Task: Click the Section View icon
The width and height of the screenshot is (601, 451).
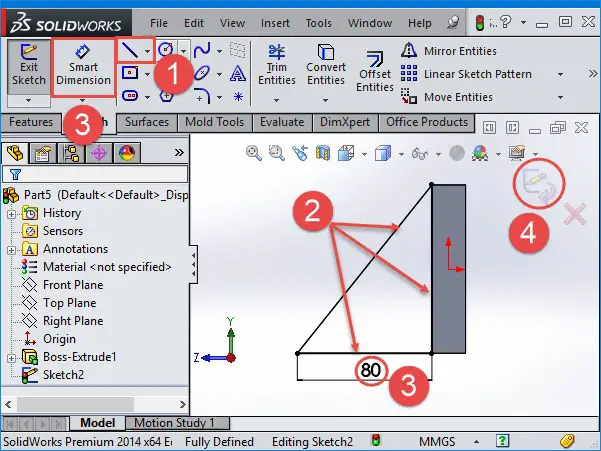Action: (323, 153)
